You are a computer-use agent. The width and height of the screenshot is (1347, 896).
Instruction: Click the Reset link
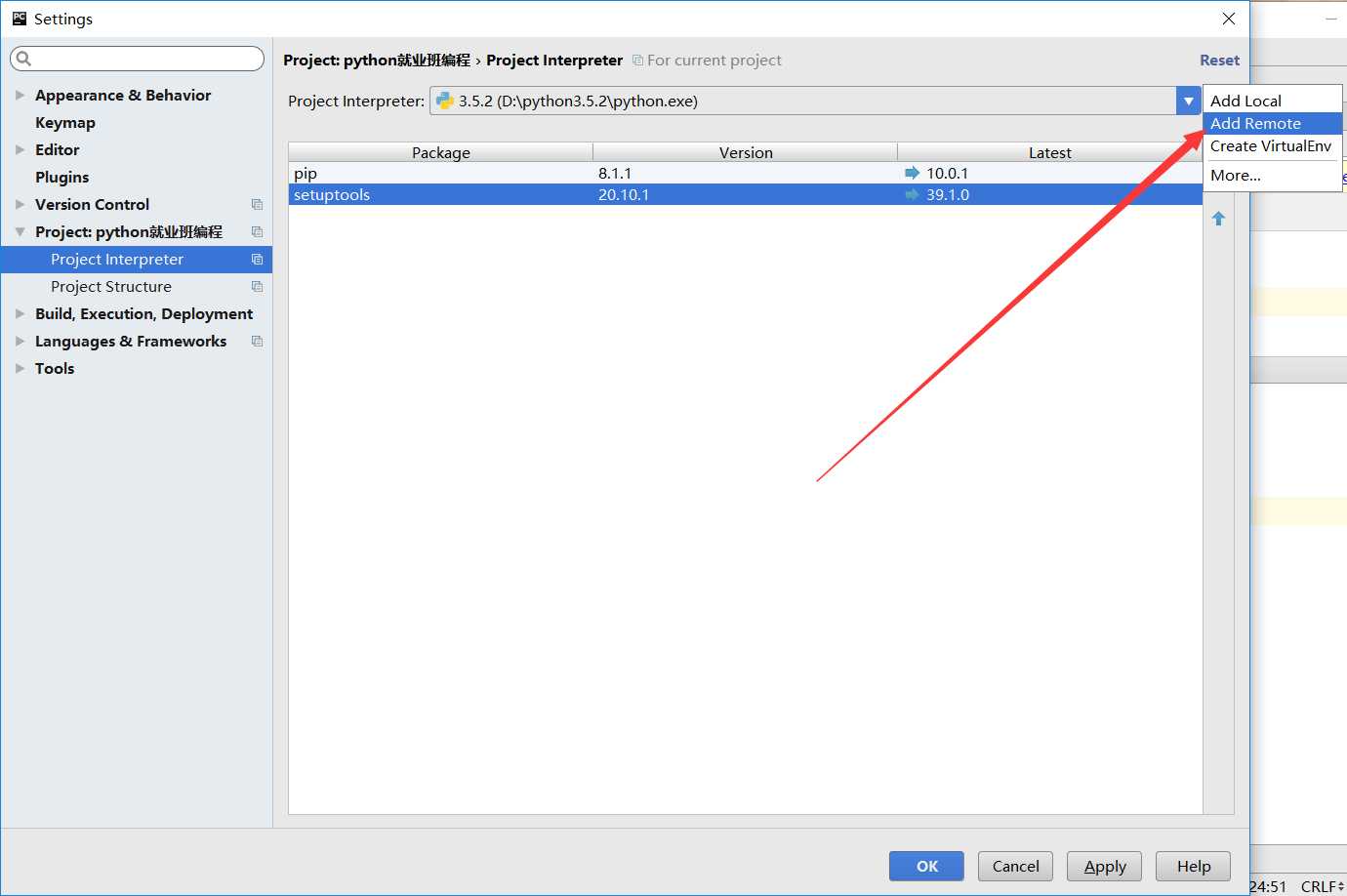point(1219,60)
